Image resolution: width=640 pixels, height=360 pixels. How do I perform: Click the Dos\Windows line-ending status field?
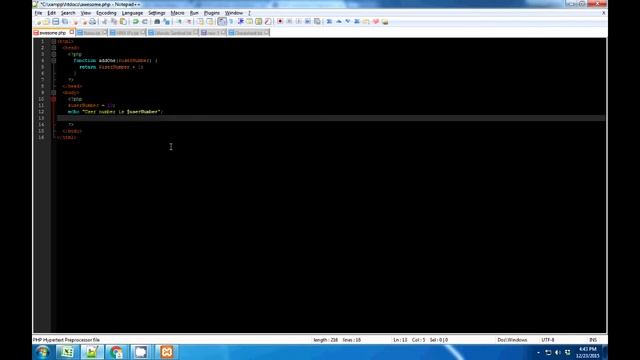(512, 340)
